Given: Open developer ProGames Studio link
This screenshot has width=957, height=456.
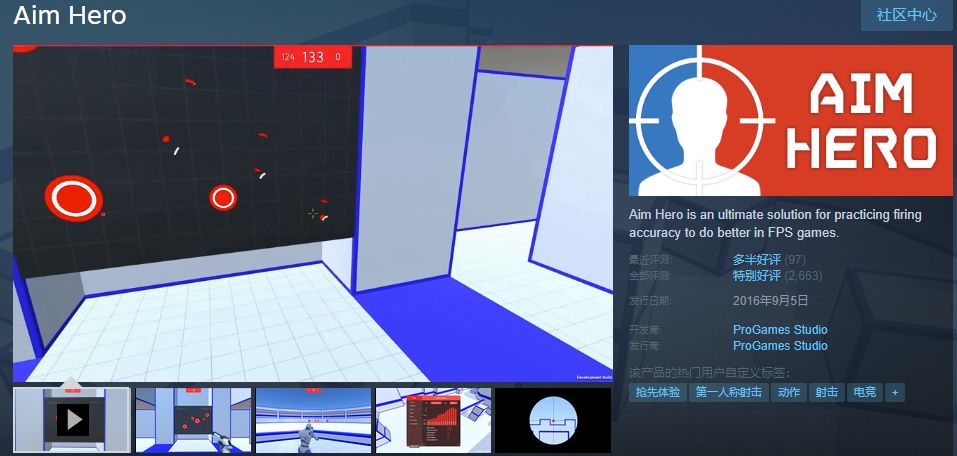Looking at the screenshot, I should pyautogui.click(x=780, y=330).
